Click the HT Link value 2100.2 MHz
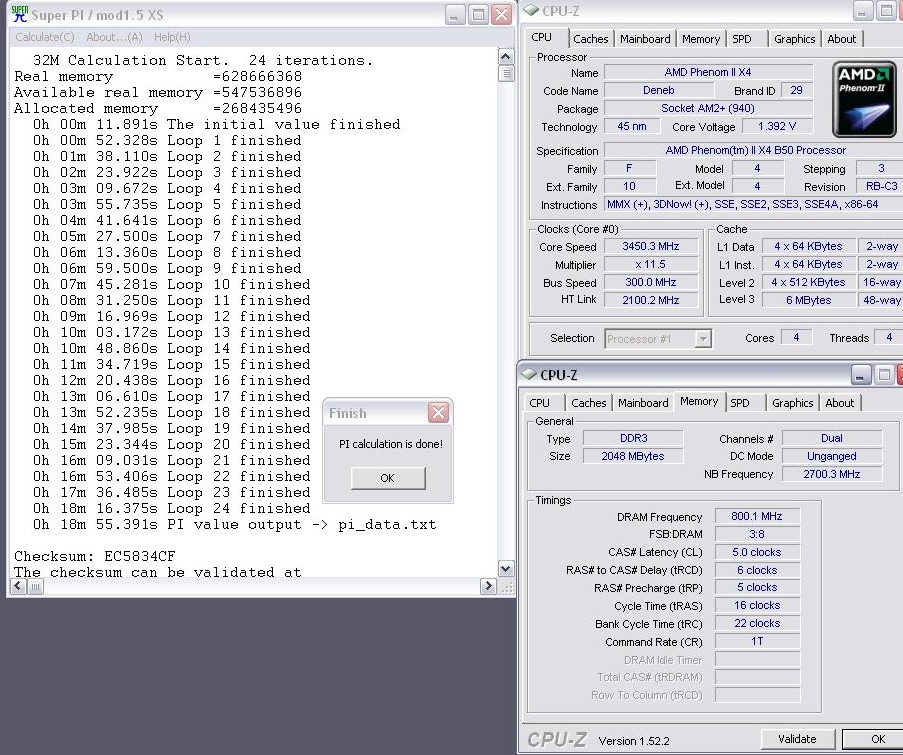Screen dimensions: 903x755 (651, 300)
